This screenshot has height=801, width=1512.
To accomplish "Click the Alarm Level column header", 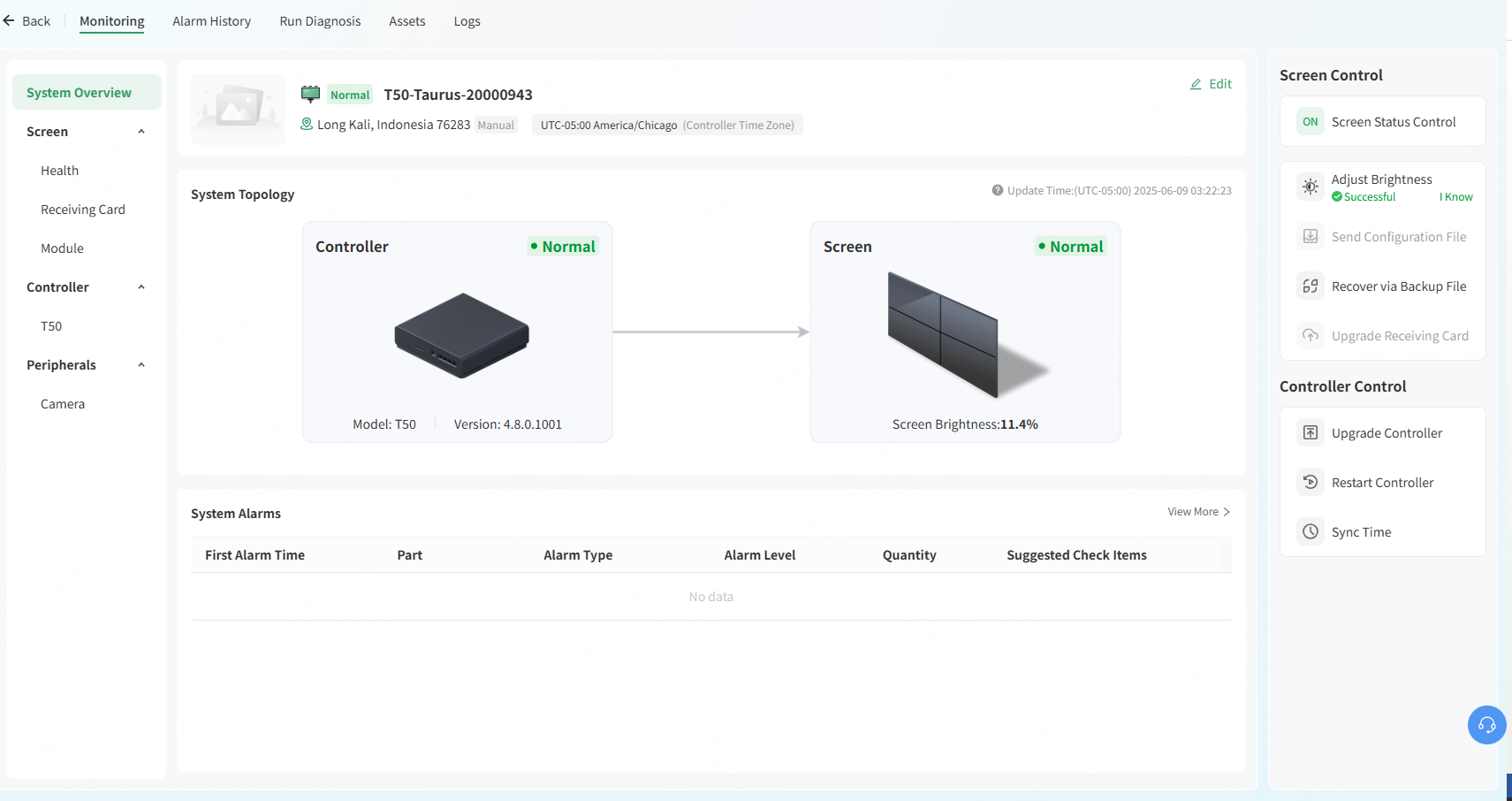I will point(760,555).
